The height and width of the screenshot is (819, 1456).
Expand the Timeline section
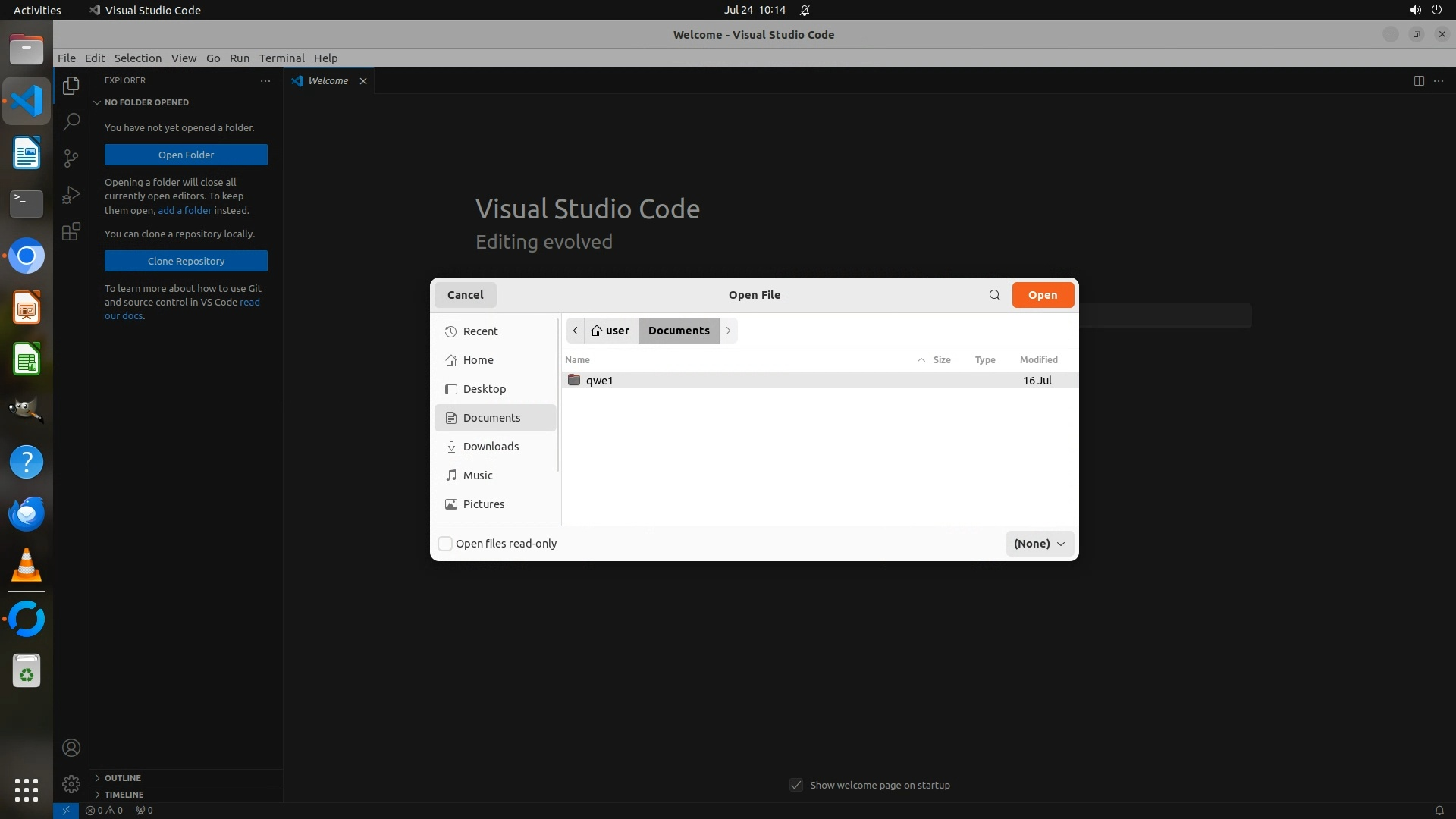pyautogui.click(x=124, y=795)
